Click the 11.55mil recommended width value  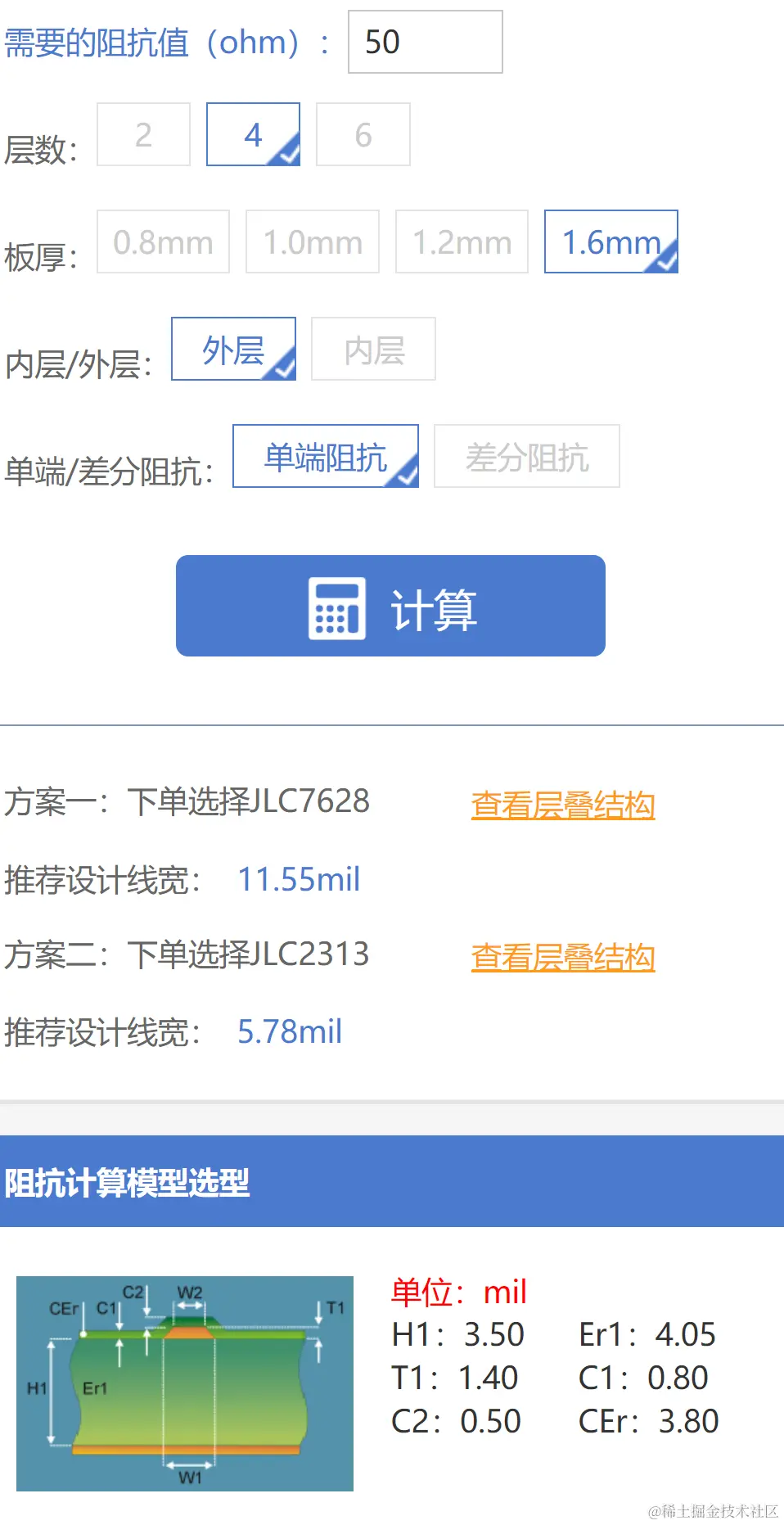[x=299, y=879]
